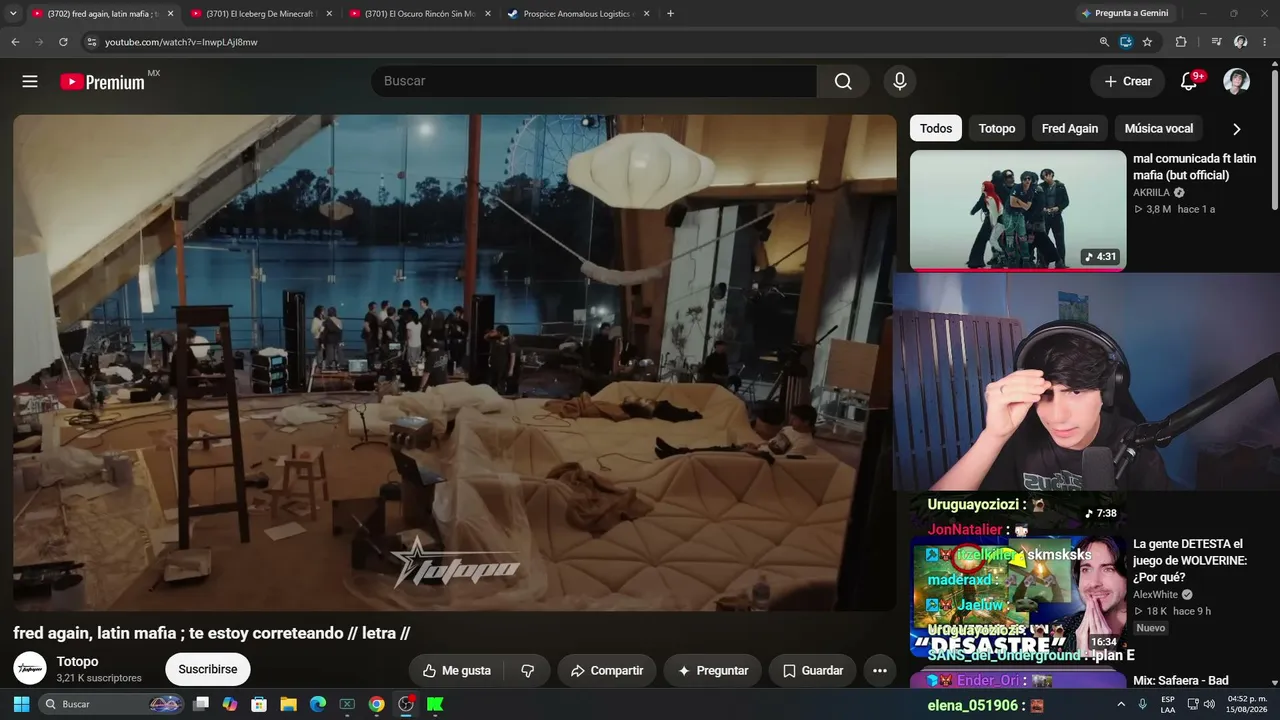View site information icon in address bar
1280x720 pixels.
pyautogui.click(x=92, y=42)
